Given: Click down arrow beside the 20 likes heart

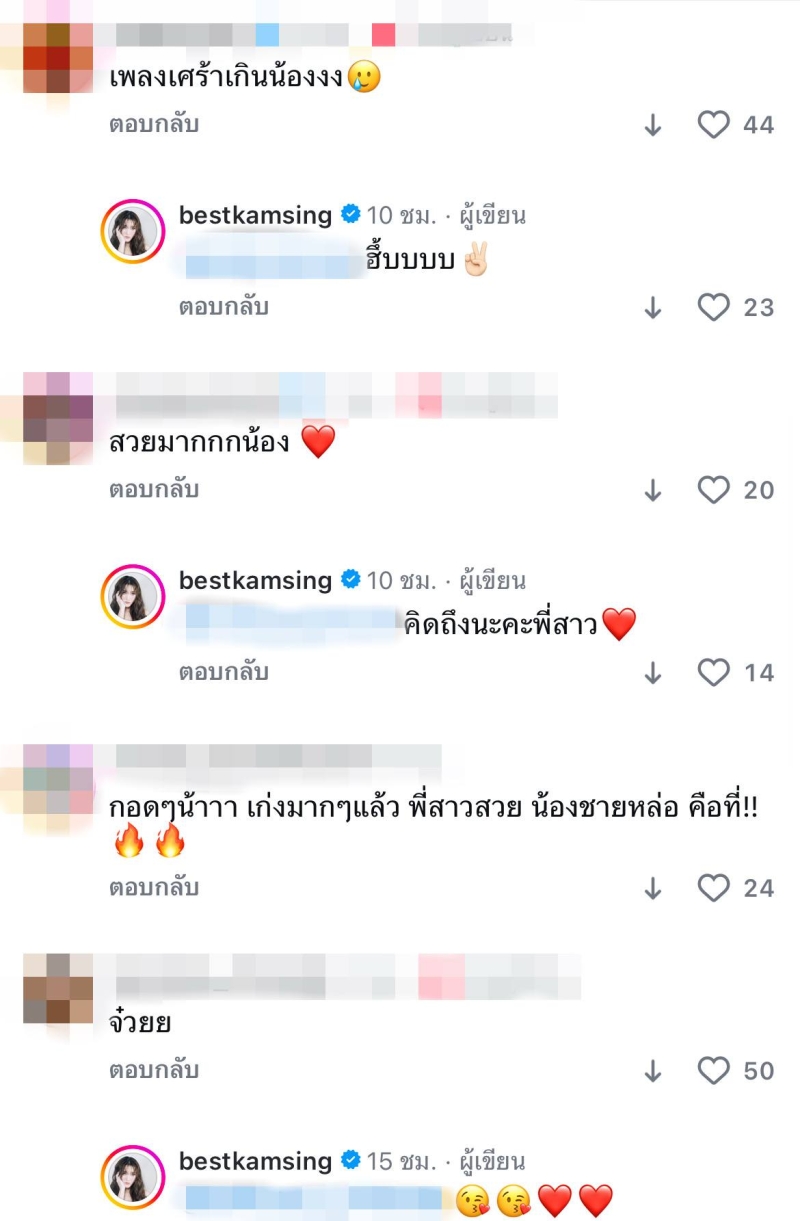Looking at the screenshot, I should coord(653,490).
